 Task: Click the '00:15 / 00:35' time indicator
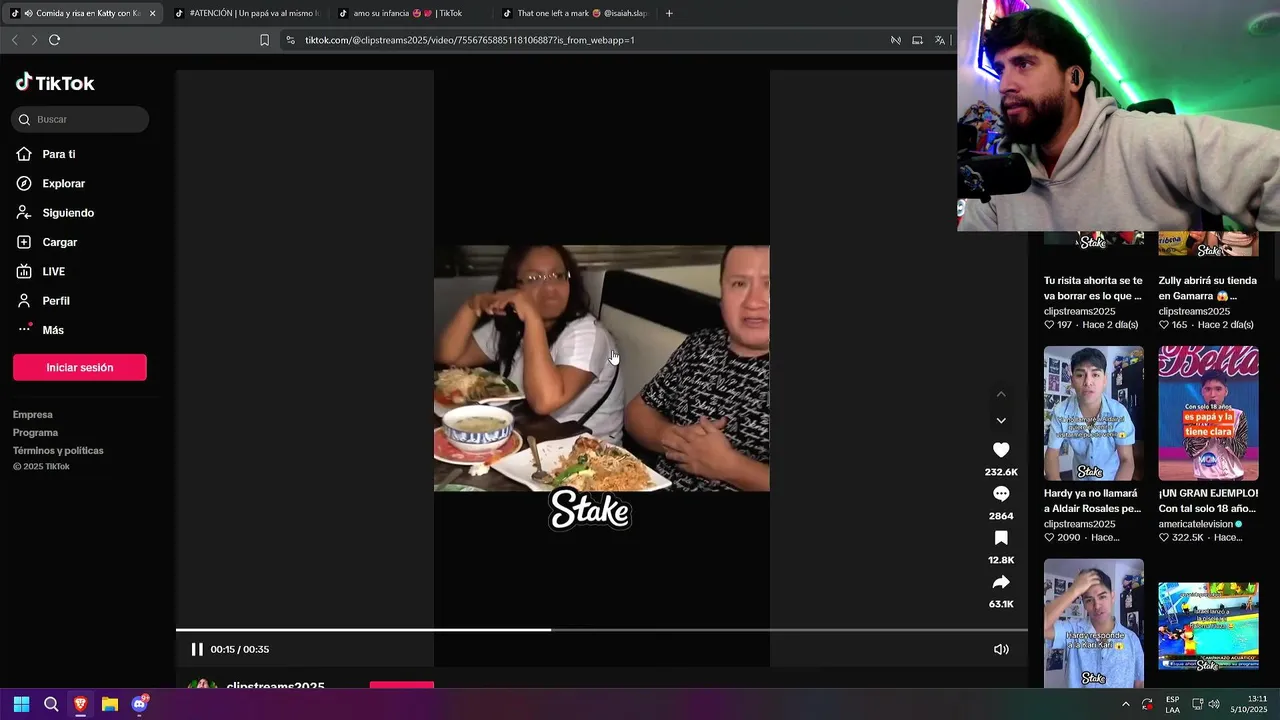240,649
